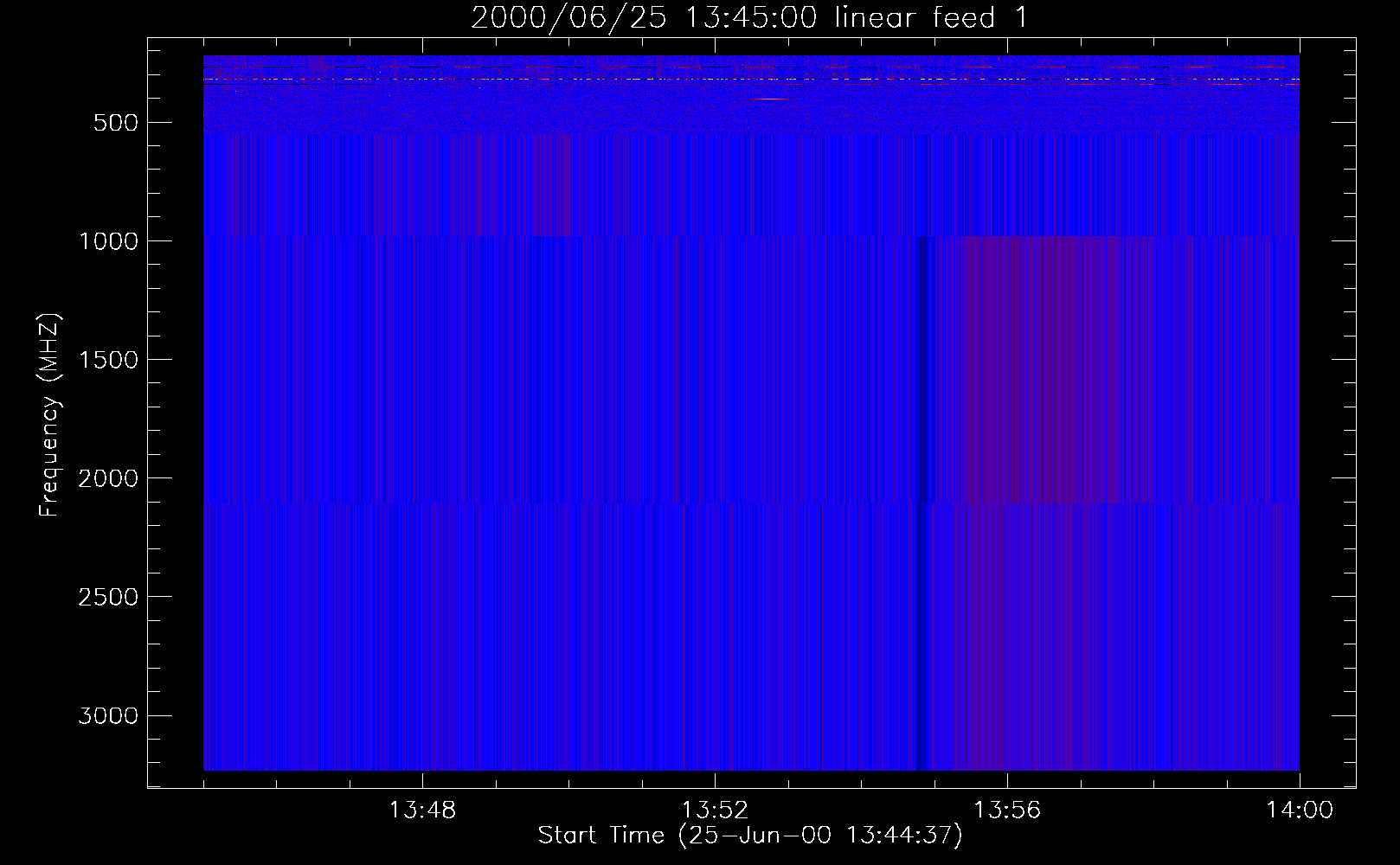Click the 1000 frequency tick label

tap(108, 241)
